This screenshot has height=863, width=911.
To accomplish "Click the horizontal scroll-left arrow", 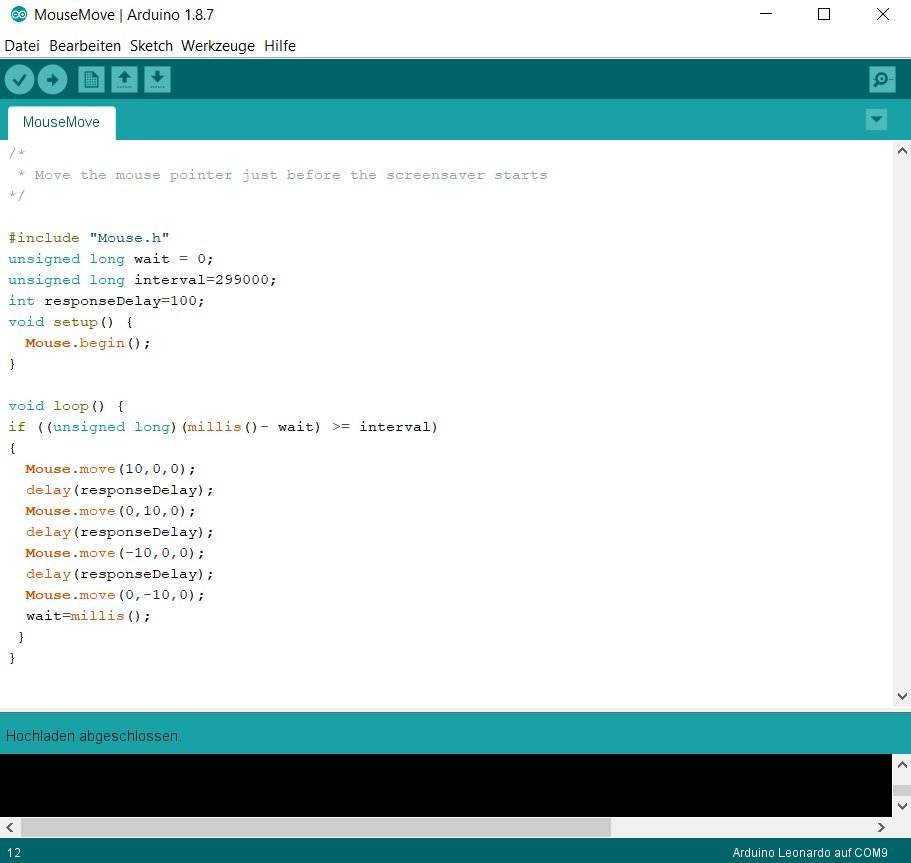I will (x=10, y=827).
